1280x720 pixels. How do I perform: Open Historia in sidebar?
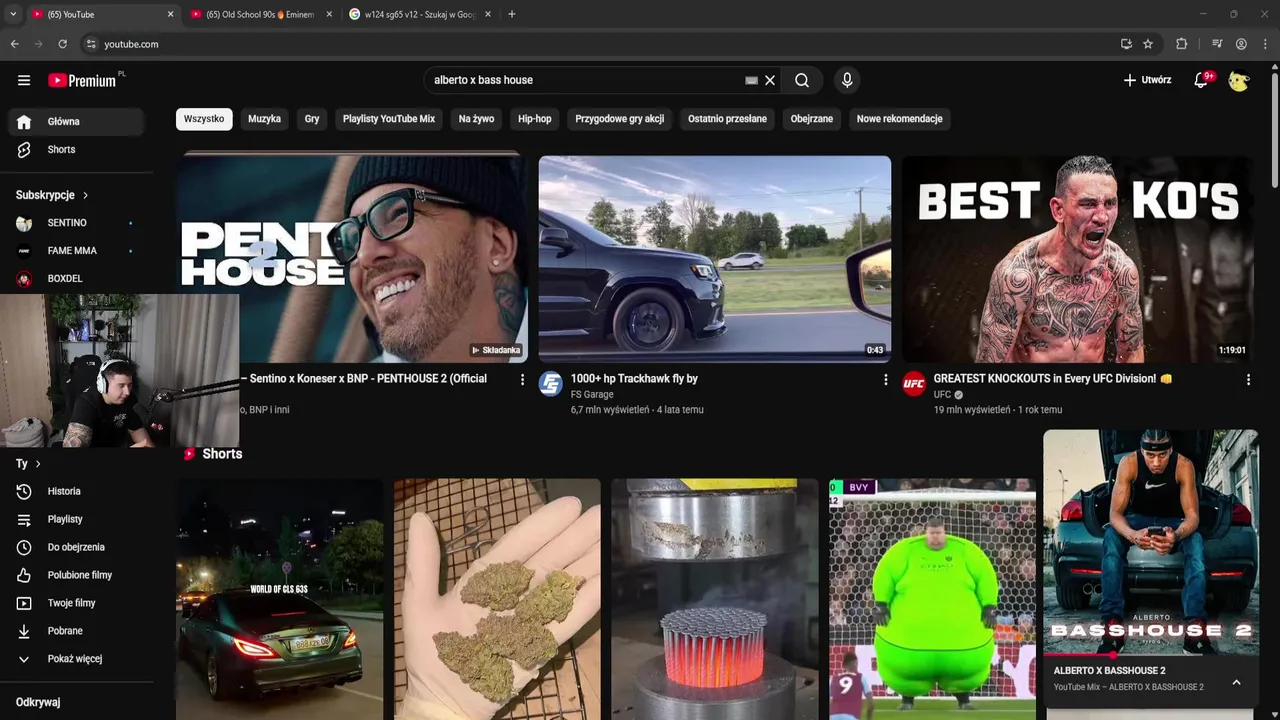[76, 491]
